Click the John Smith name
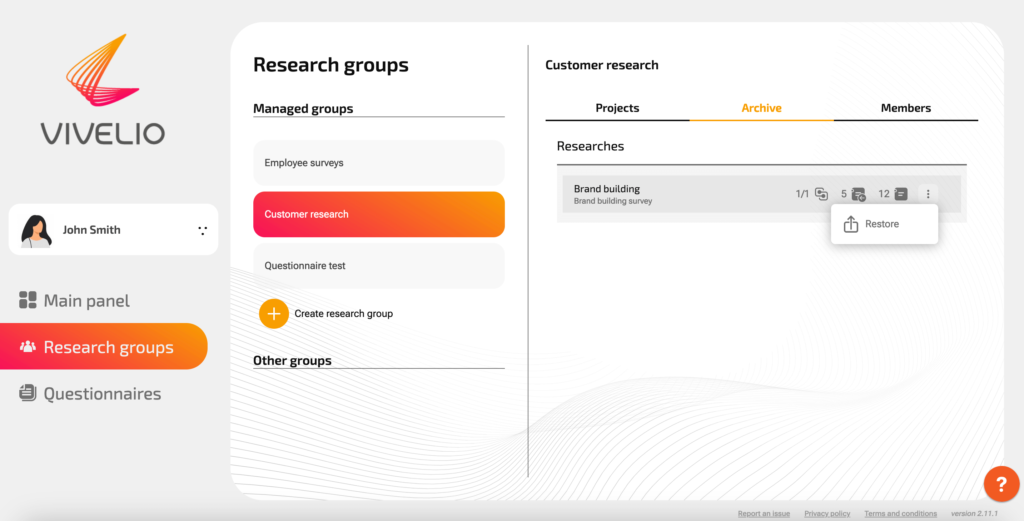 tap(91, 230)
